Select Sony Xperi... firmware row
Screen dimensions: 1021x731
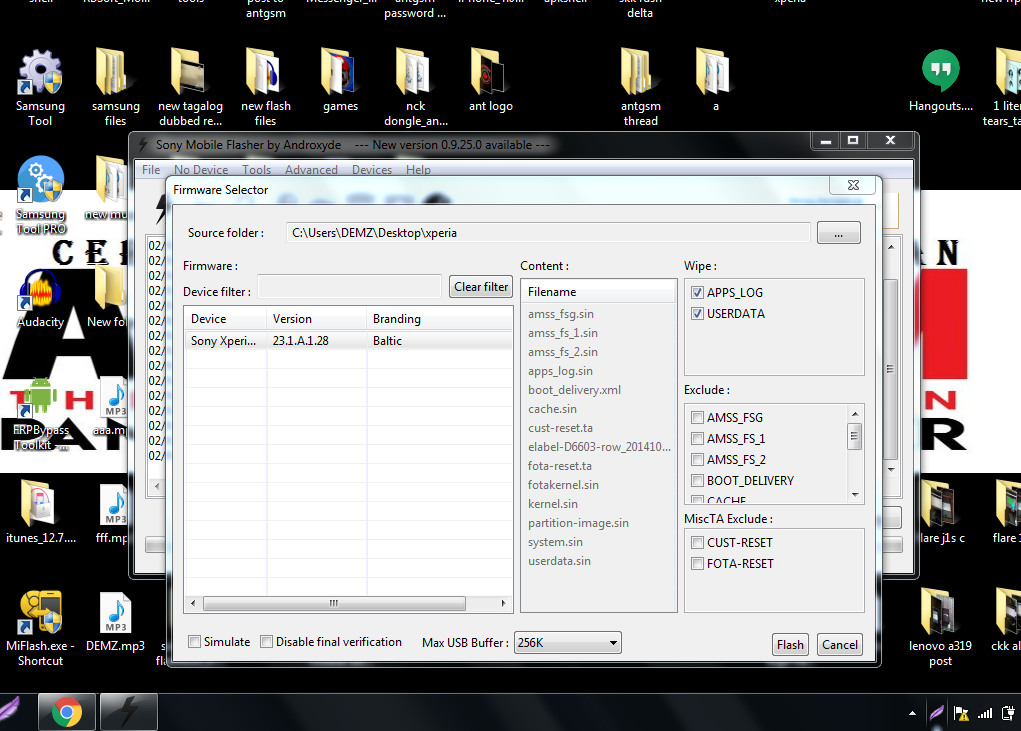(x=349, y=340)
